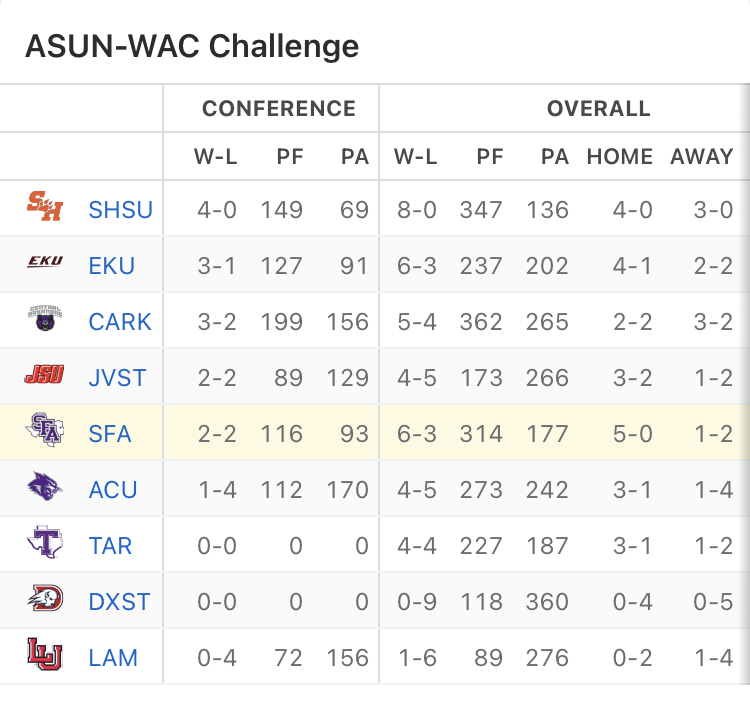Open the TAR team link
Viewport: 750px width, 714px height.
click(110, 546)
